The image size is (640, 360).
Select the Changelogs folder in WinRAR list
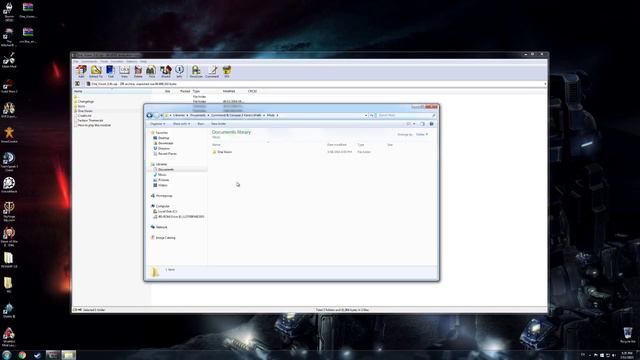click(x=86, y=101)
